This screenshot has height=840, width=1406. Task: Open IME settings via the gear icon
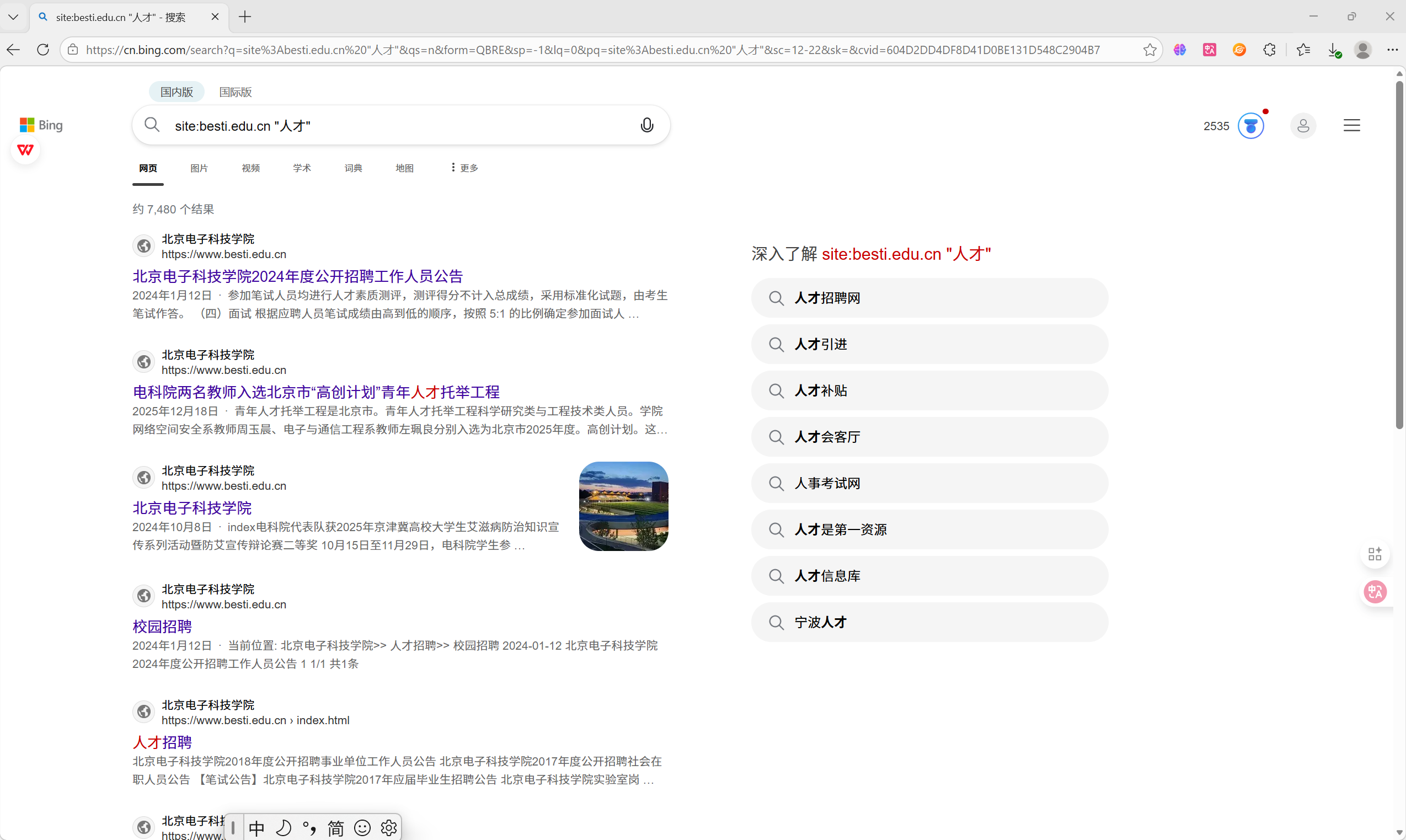(x=389, y=827)
